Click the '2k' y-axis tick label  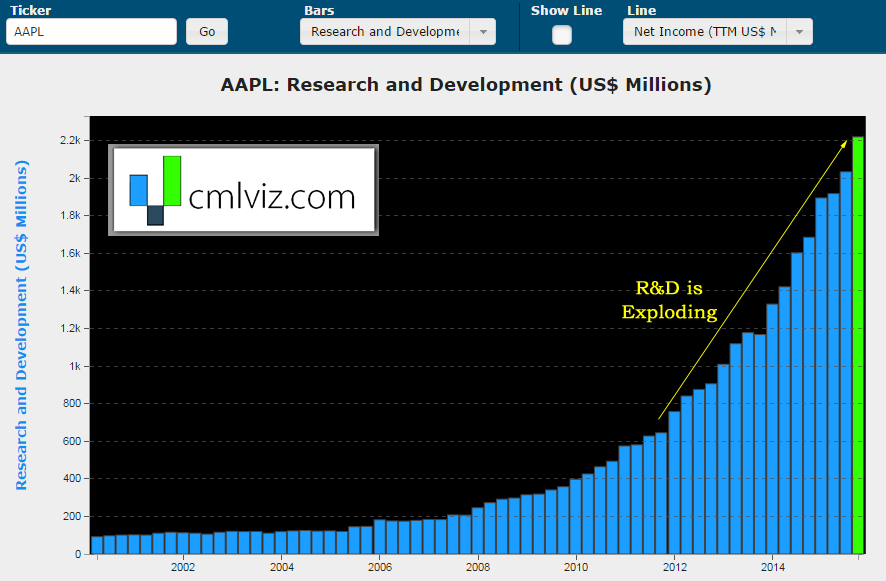point(75,178)
